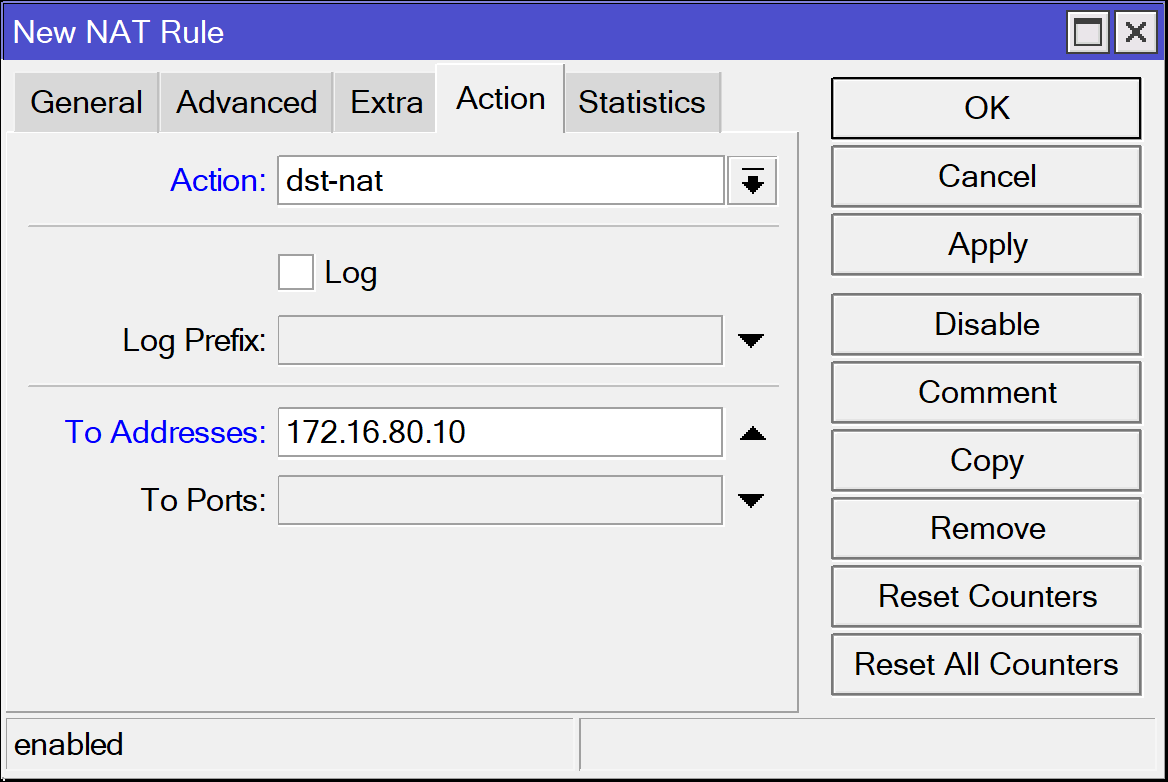Open the Advanced tab
Viewport: 1168px width, 782px height.
click(x=246, y=102)
